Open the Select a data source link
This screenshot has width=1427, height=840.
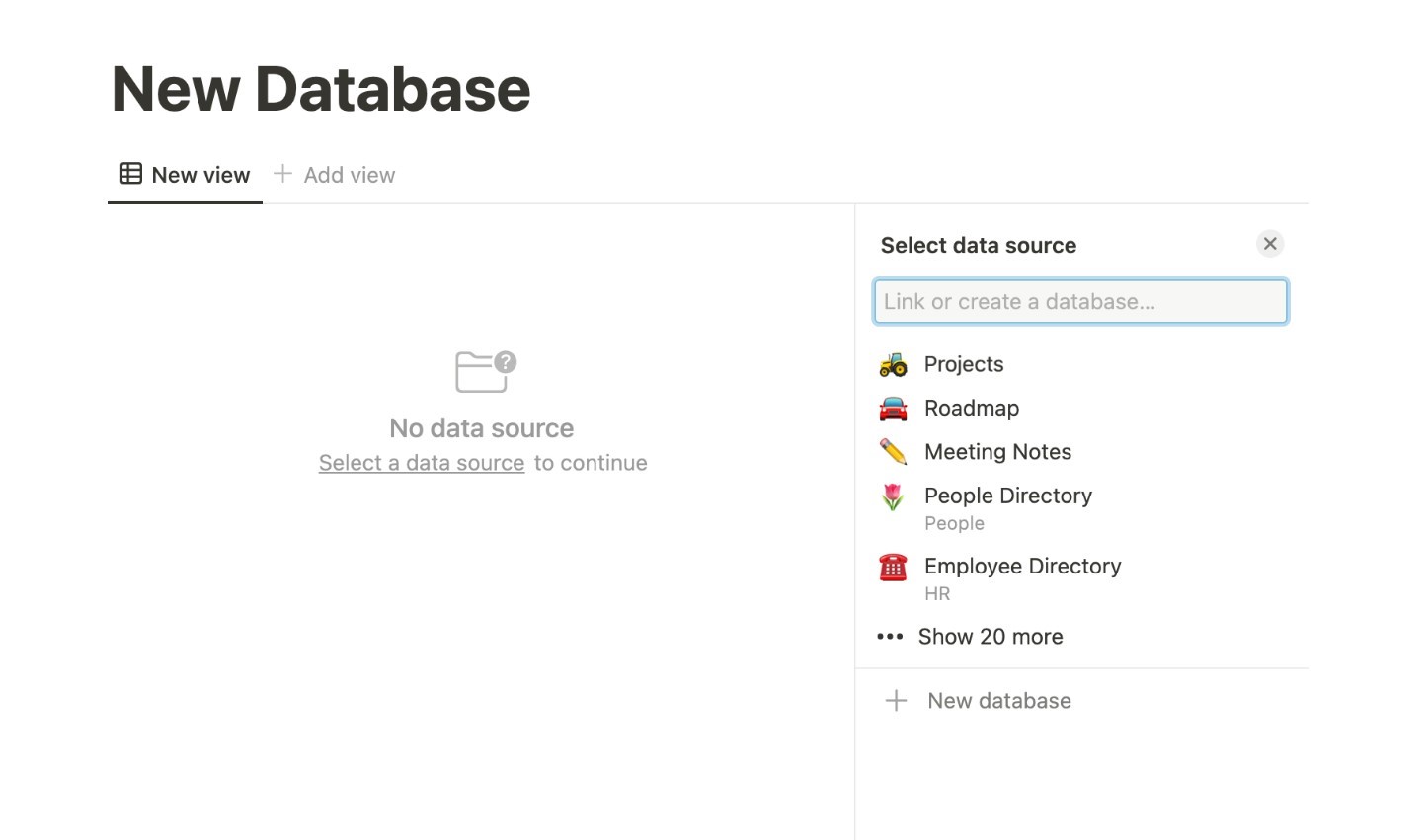coord(422,463)
